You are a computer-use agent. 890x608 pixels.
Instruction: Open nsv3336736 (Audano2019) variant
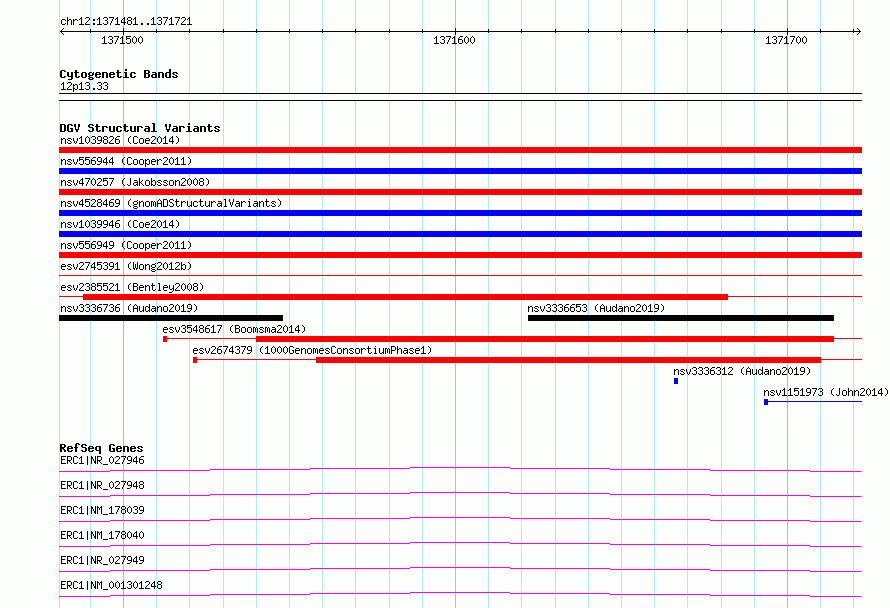click(x=129, y=308)
